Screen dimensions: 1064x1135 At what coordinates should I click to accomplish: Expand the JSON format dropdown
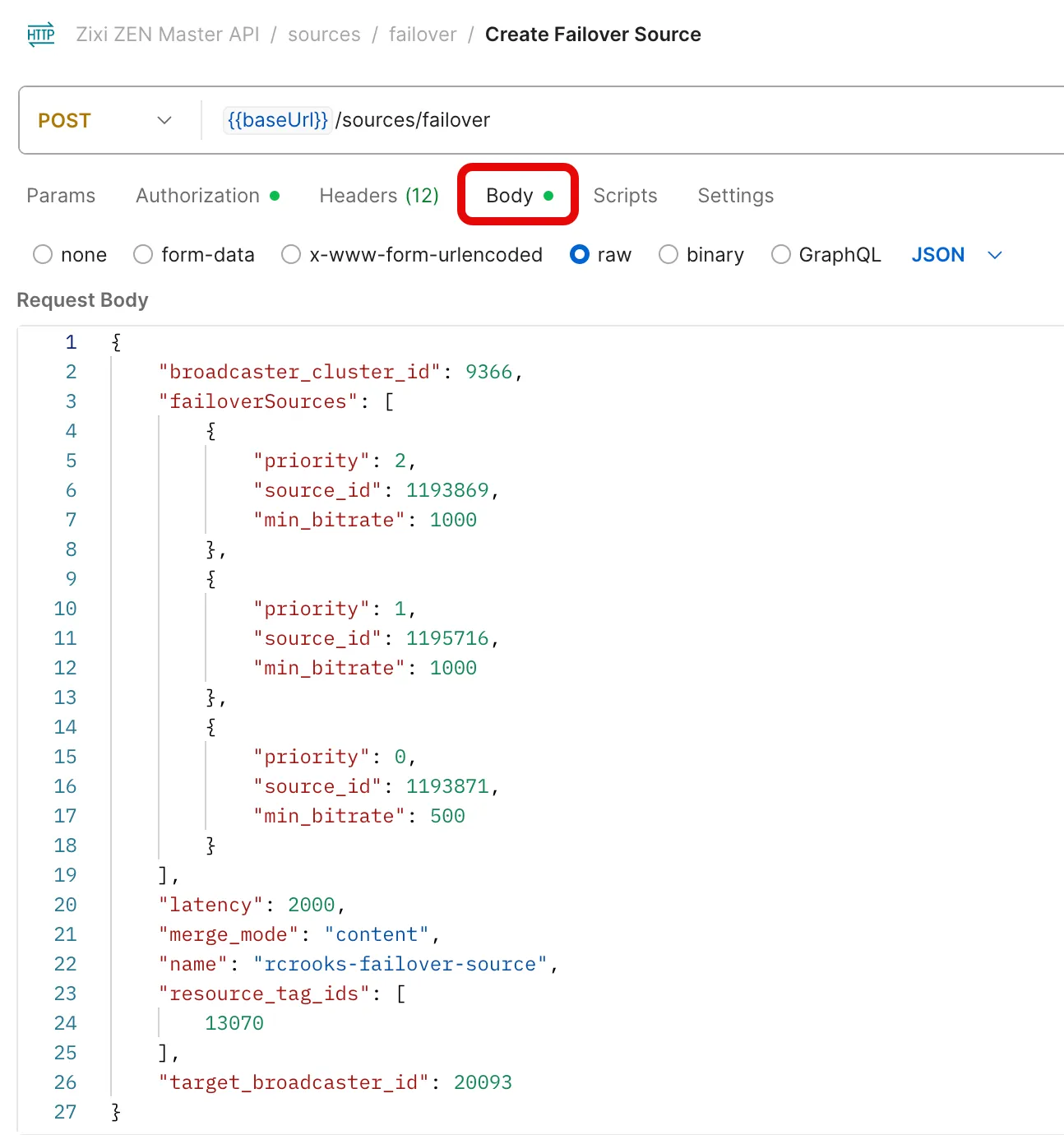click(x=957, y=255)
